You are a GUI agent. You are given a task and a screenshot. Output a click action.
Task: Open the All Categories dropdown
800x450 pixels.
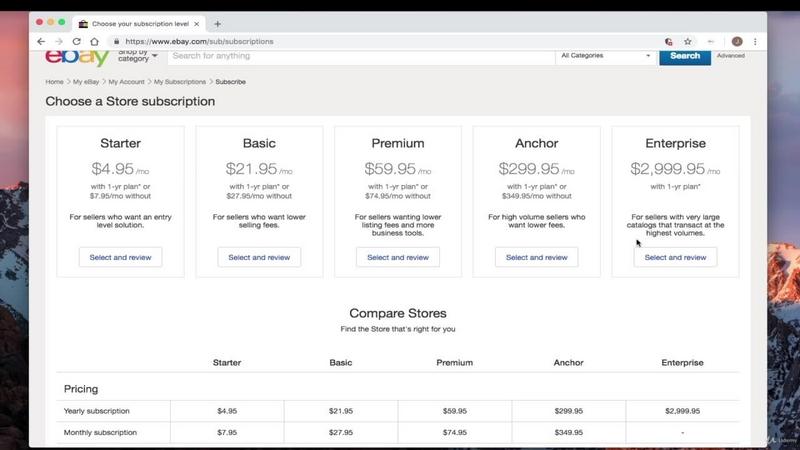(x=606, y=56)
